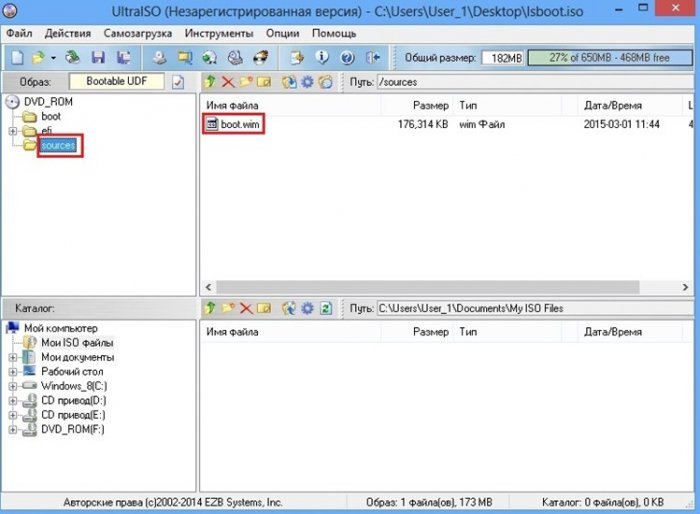Expand CD привод(E:) node
This screenshot has height=514, width=700.
(x=12, y=415)
